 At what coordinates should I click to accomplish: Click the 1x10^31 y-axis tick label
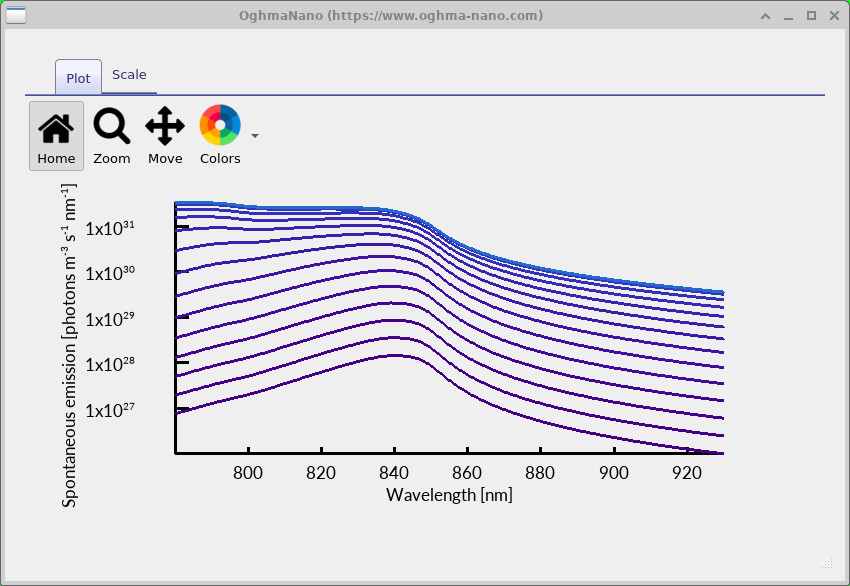[110, 228]
